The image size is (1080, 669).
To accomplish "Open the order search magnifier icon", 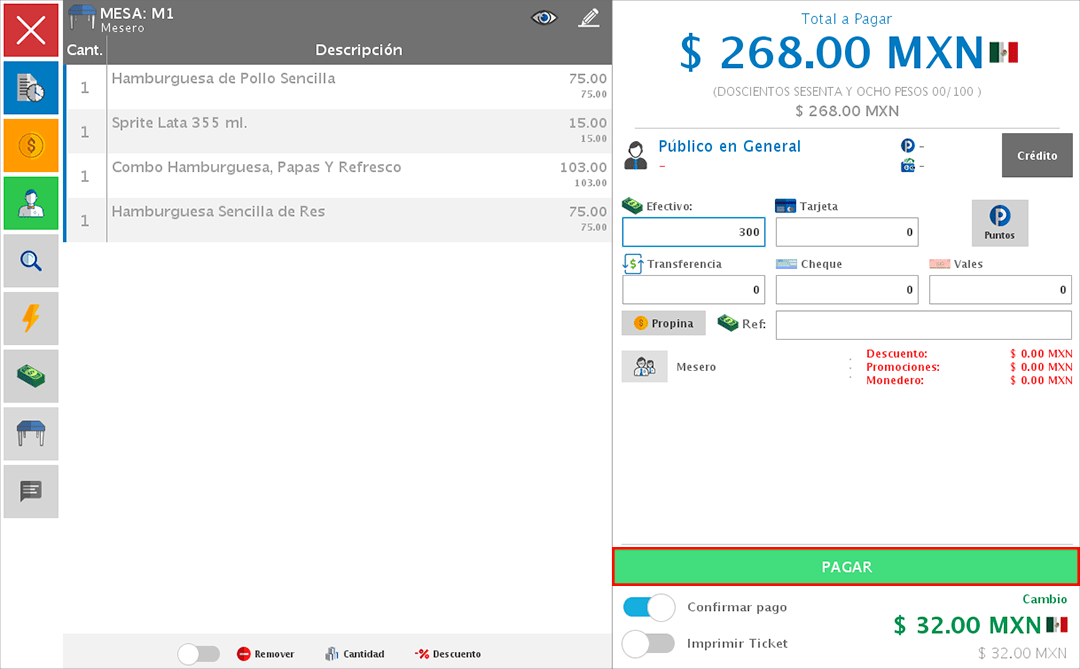I will coord(30,261).
